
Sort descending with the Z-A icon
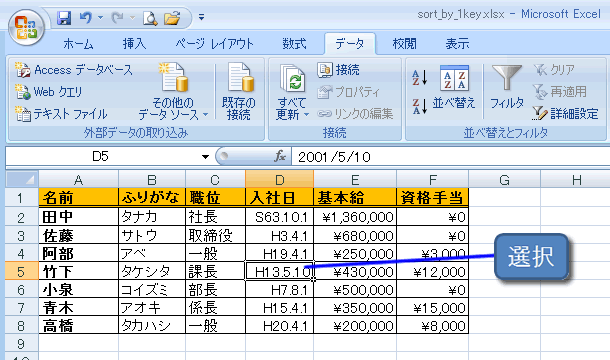click(420, 106)
